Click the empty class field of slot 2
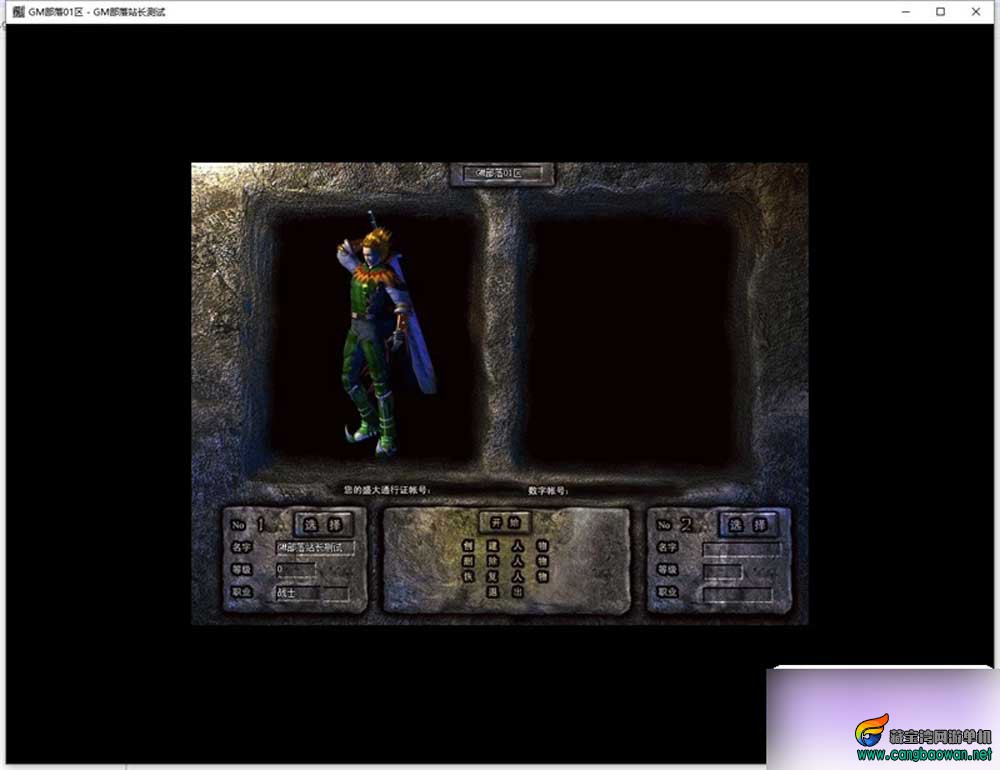This screenshot has width=1000, height=770. pos(737,594)
